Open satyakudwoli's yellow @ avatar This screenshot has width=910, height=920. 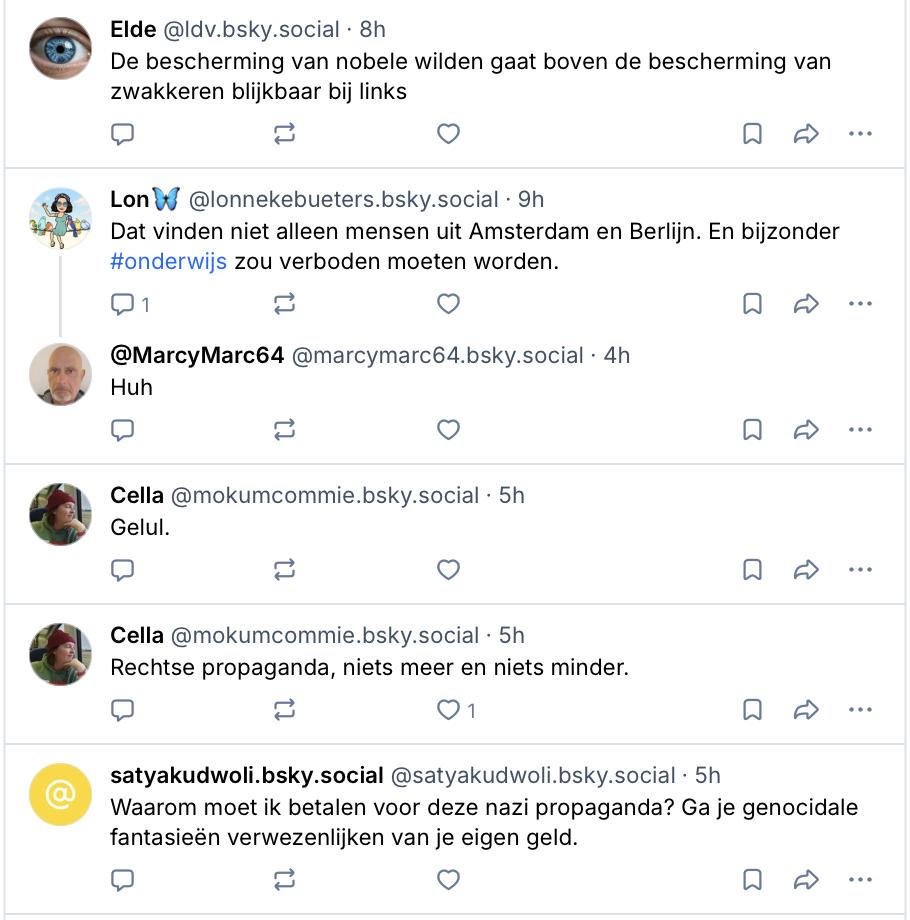tap(60, 794)
